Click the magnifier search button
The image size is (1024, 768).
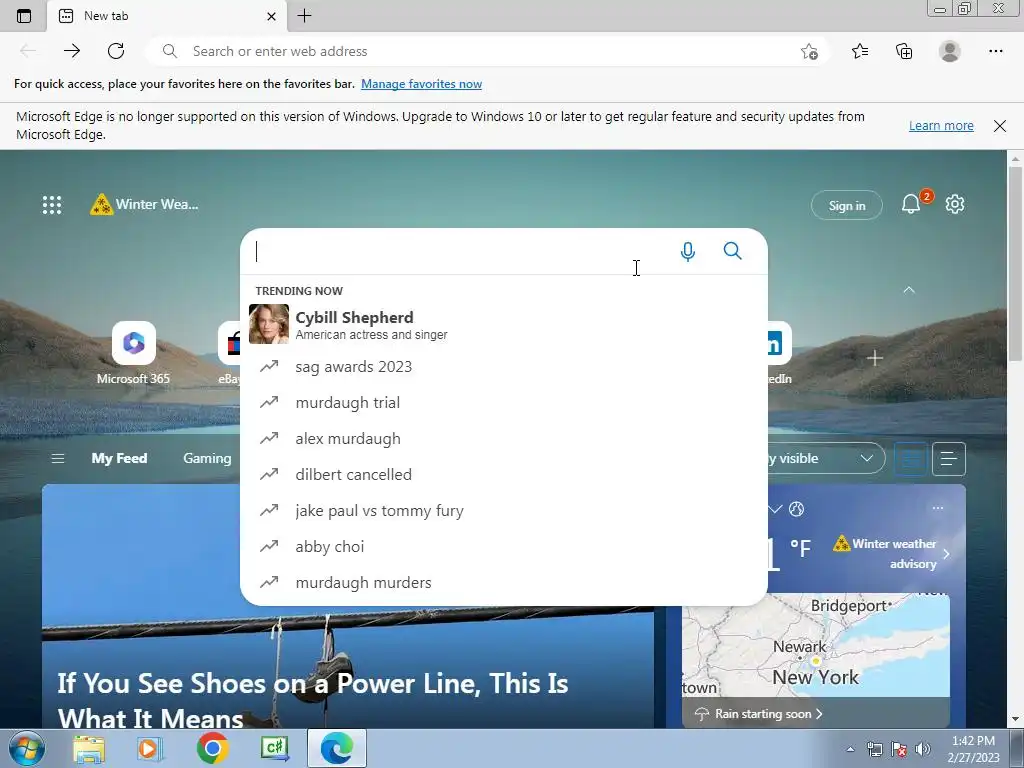[733, 251]
